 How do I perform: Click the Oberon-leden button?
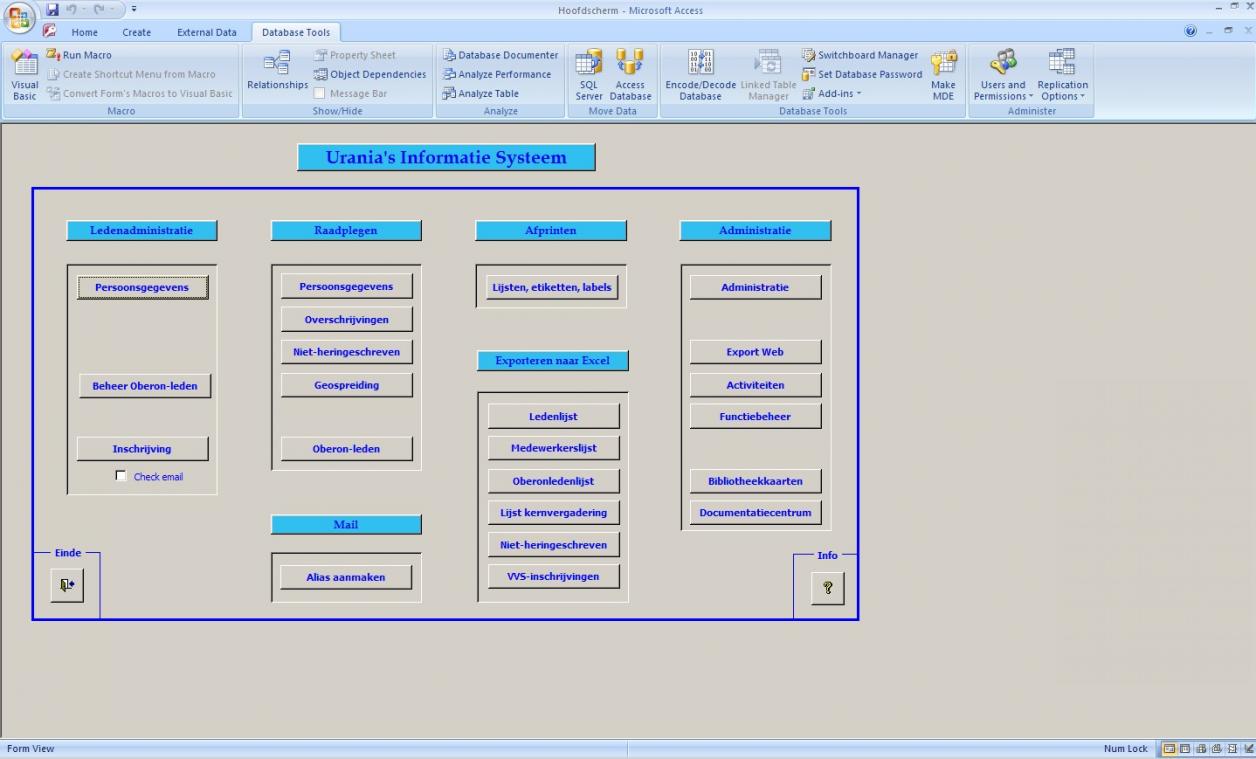point(346,449)
